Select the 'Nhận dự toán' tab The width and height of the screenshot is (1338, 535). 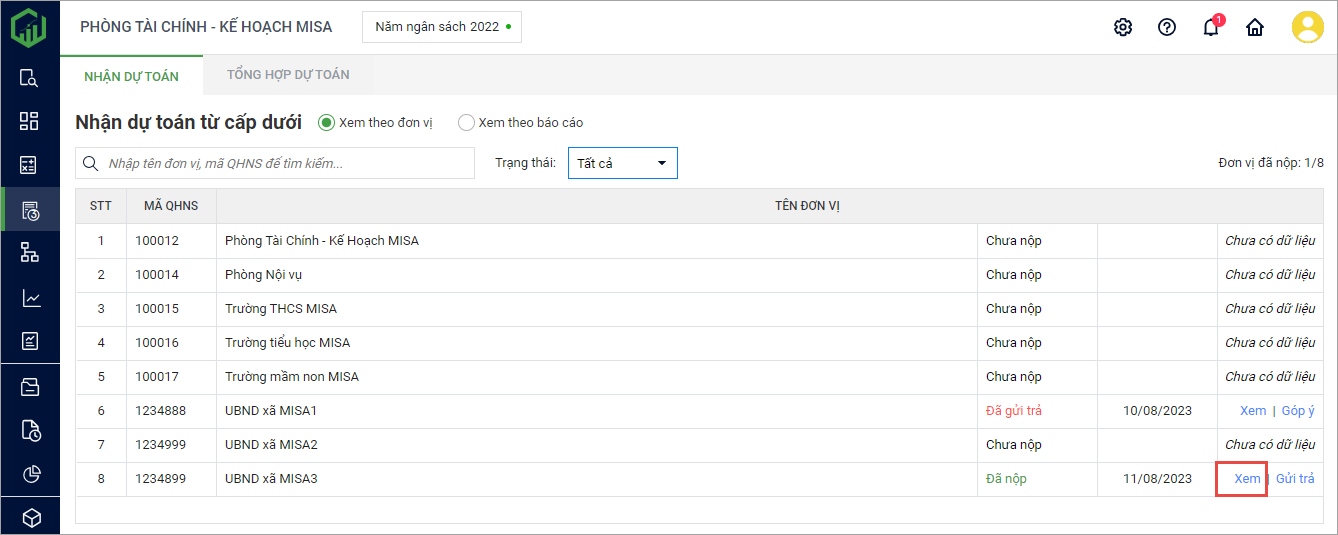pyautogui.click(x=131, y=76)
